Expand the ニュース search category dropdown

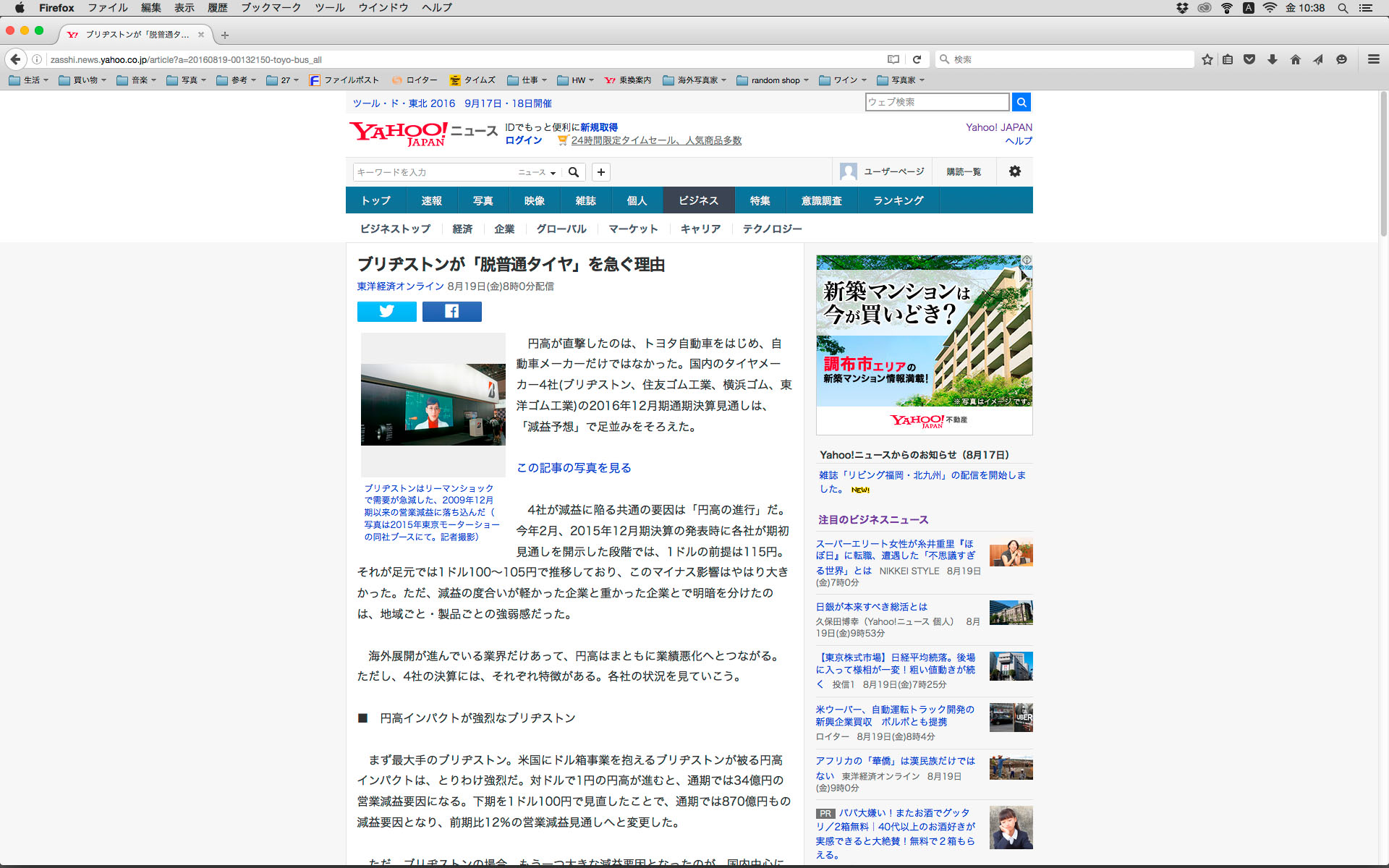537,172
